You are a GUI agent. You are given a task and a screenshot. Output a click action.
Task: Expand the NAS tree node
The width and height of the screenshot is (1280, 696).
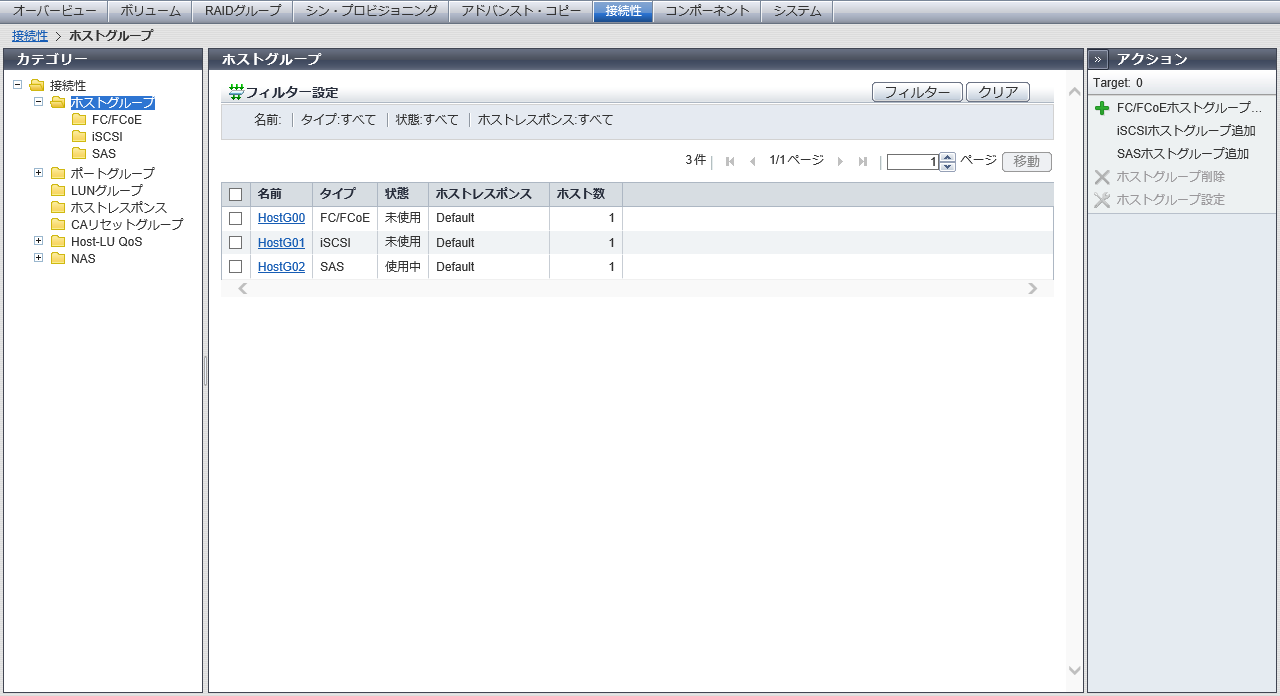39,258
